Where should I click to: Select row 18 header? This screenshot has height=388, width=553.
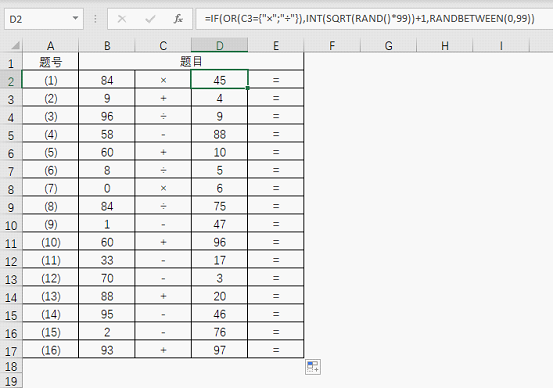coord(11,366)
